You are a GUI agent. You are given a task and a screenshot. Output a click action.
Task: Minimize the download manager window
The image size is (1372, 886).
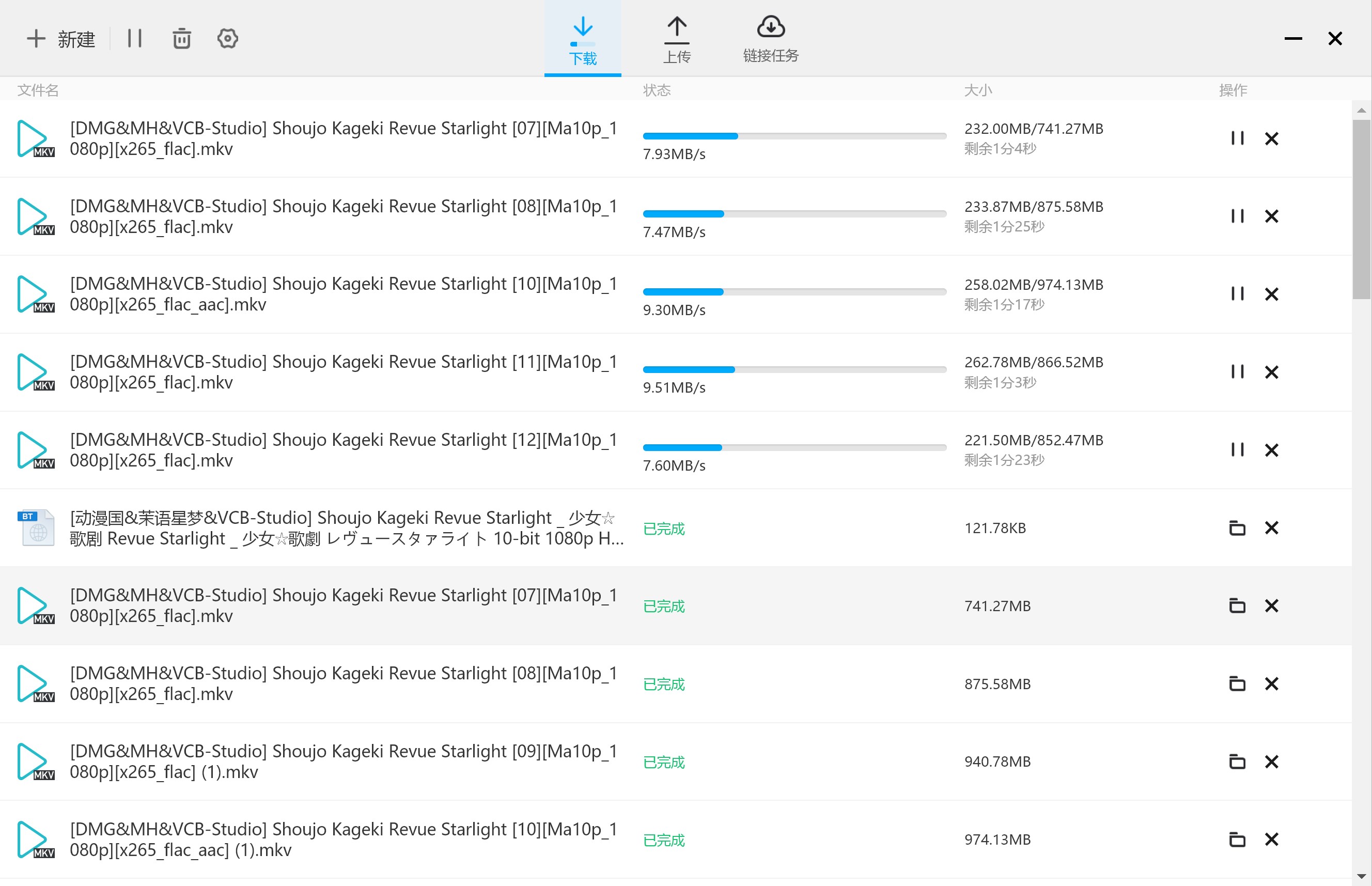(1293, 39)
